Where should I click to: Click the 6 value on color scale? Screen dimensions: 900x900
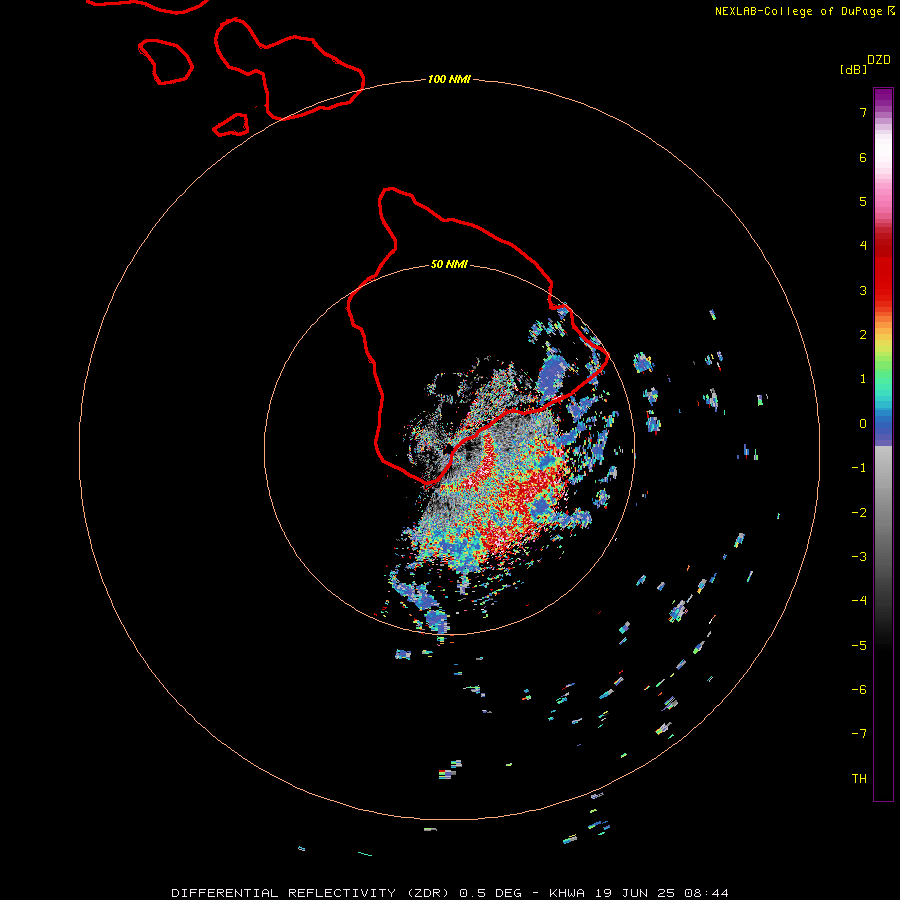863,157
